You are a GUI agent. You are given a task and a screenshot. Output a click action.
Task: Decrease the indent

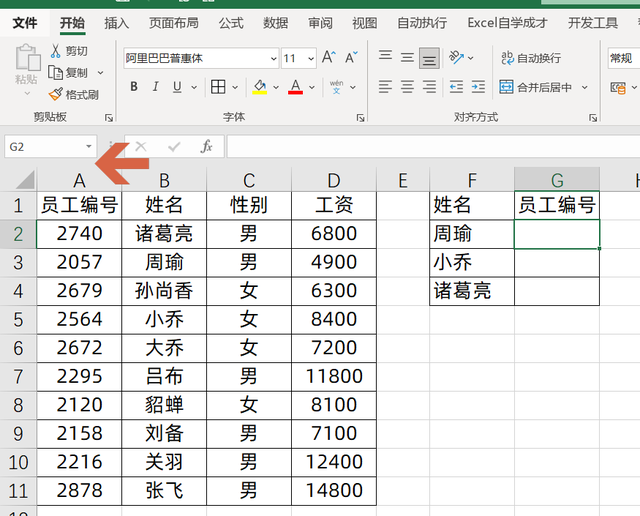pos(456,87)
